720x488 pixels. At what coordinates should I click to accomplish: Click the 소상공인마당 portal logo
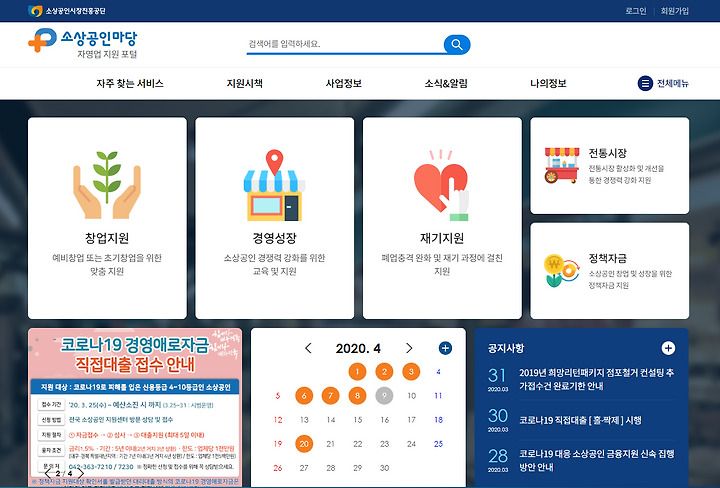83,44
